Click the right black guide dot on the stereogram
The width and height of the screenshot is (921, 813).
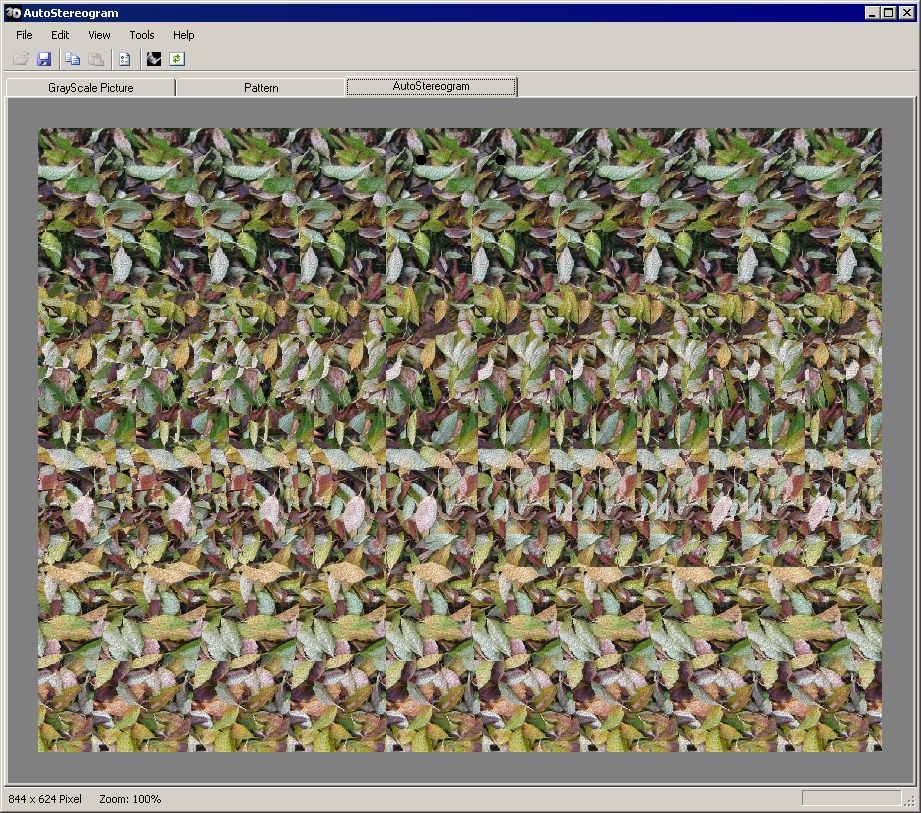pyautogui.click(x=501, y=159)
